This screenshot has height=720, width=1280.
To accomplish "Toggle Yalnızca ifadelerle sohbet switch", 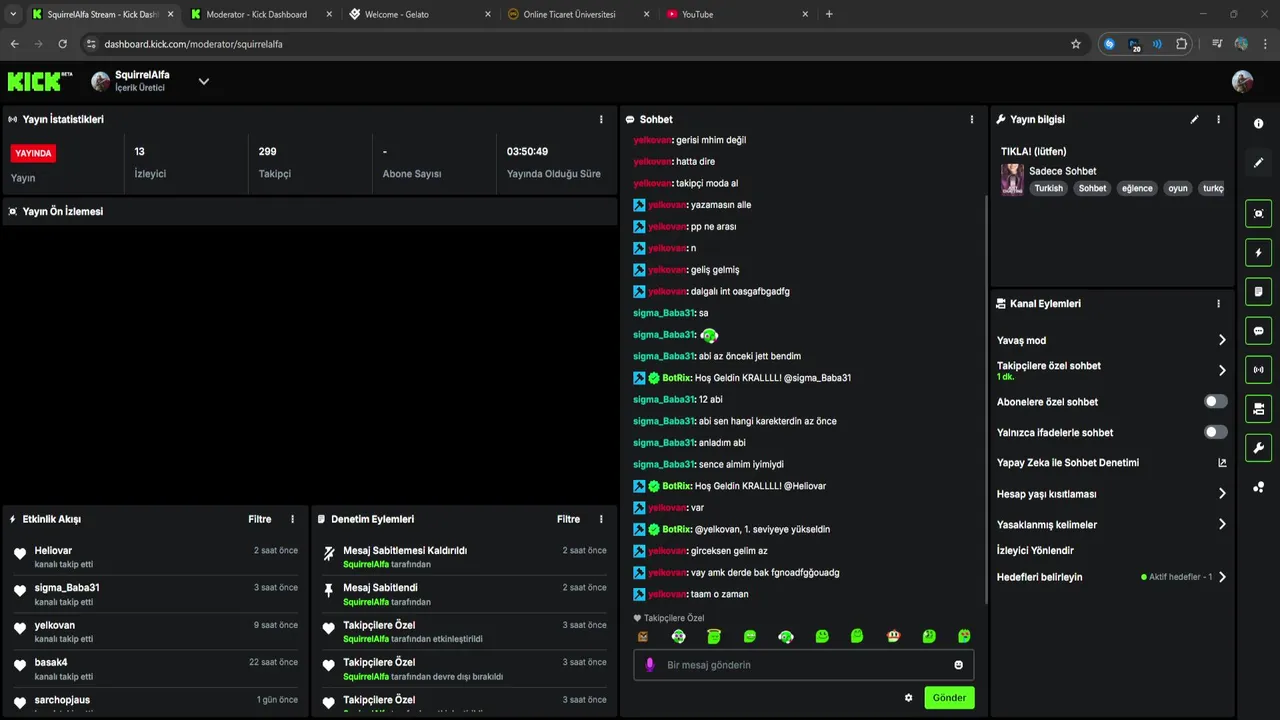I will [1215, 432].
